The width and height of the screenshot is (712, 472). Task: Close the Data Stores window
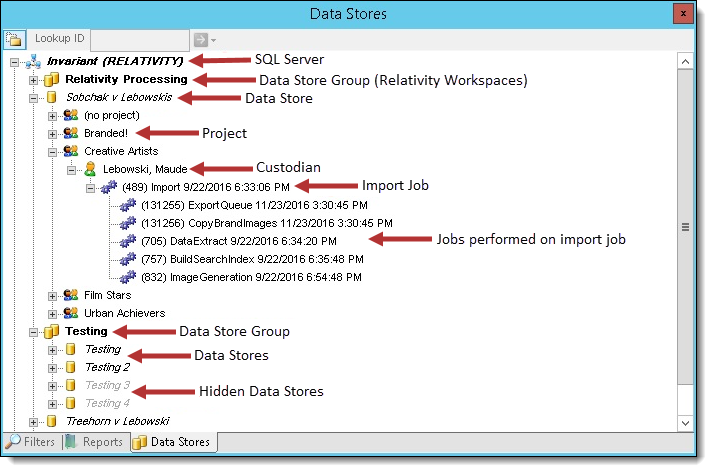click(683, 14)
